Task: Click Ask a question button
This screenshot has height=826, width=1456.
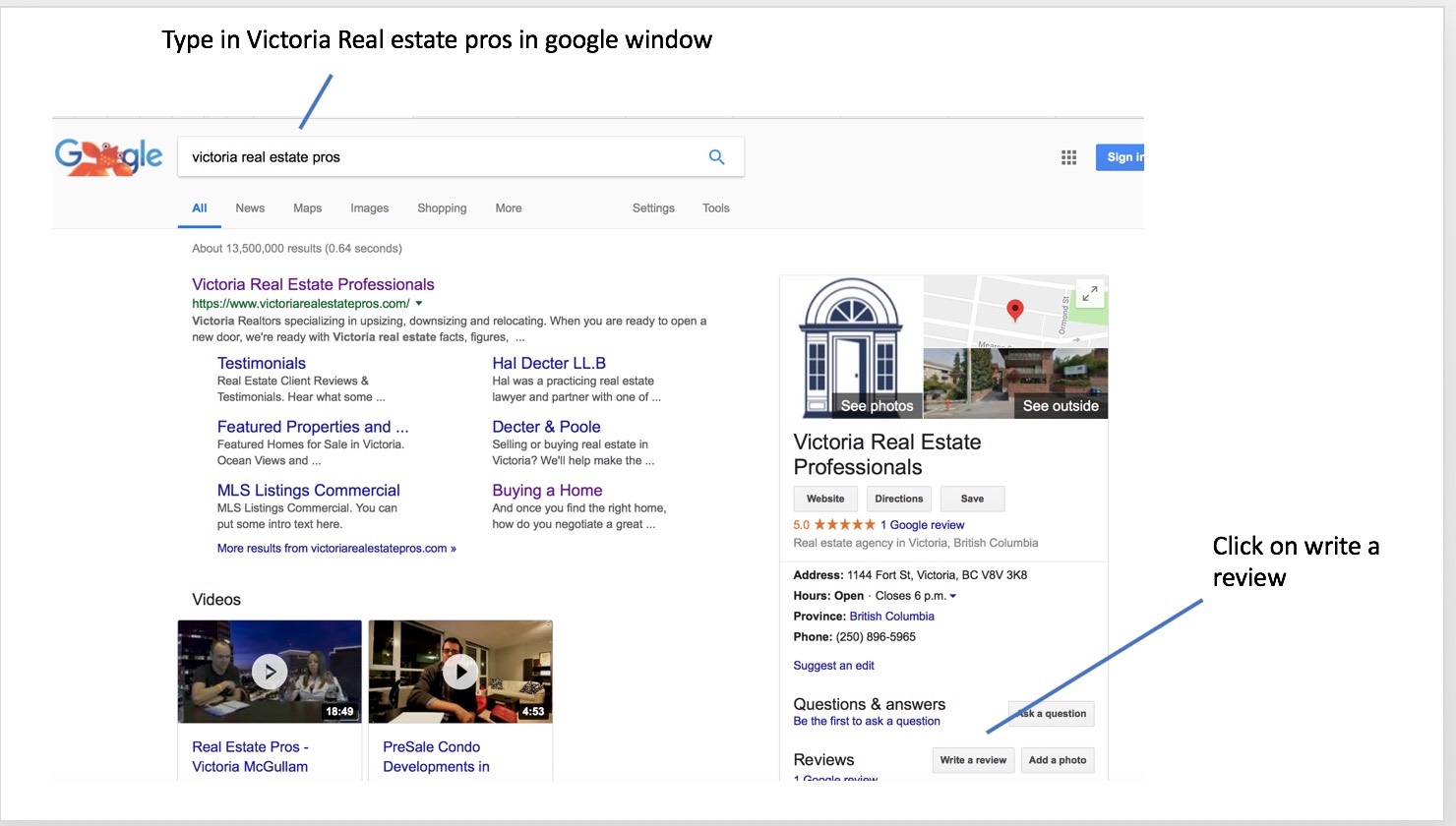Action: point(1052,714)
